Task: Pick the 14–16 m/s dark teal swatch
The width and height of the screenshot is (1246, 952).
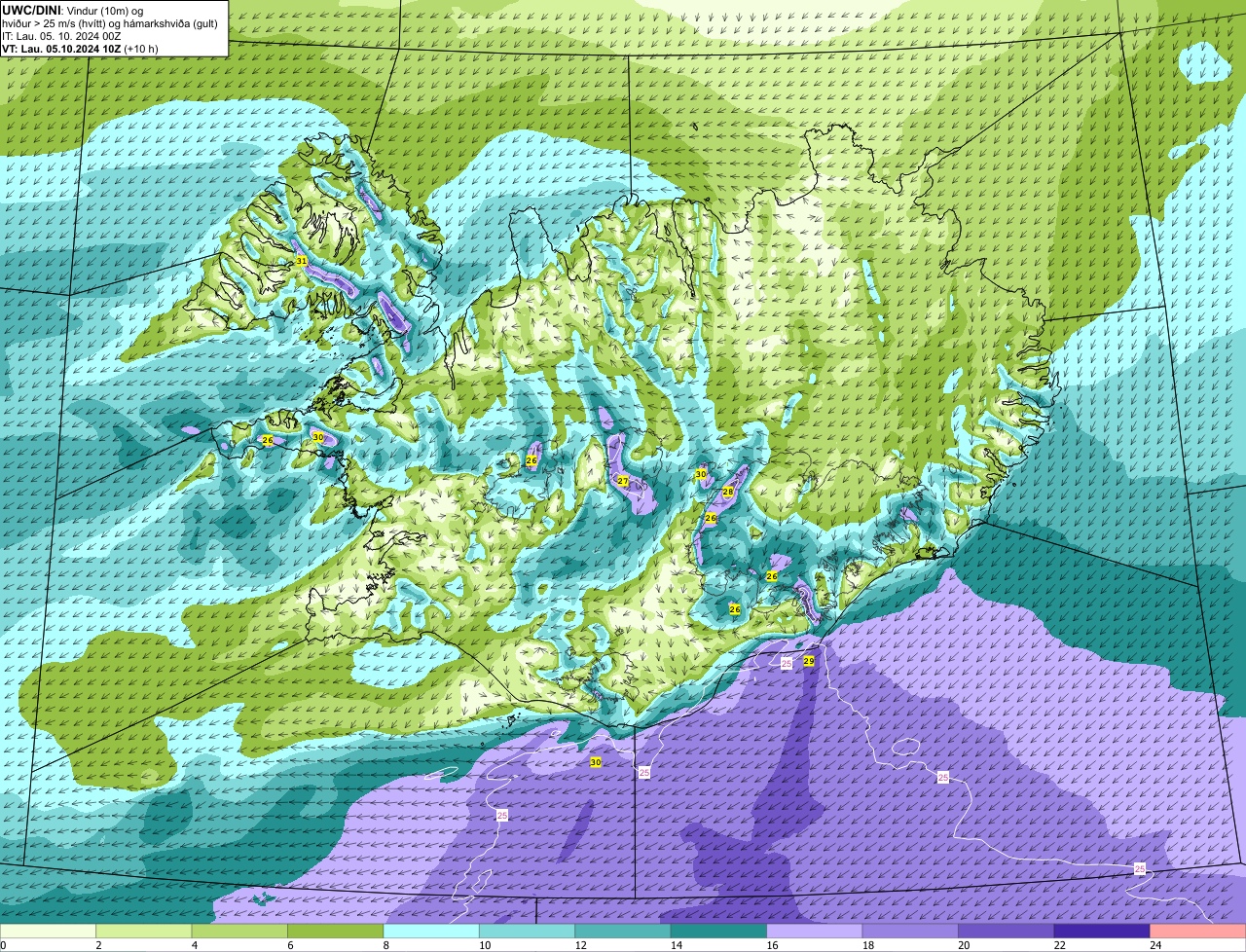Action: coord(719,932)
